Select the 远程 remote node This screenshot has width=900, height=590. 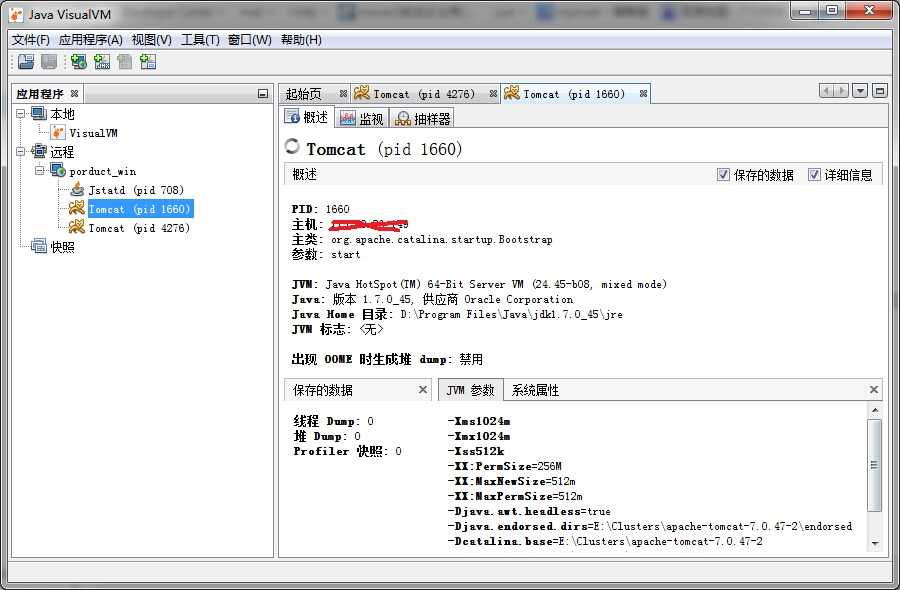click(62, 152)
